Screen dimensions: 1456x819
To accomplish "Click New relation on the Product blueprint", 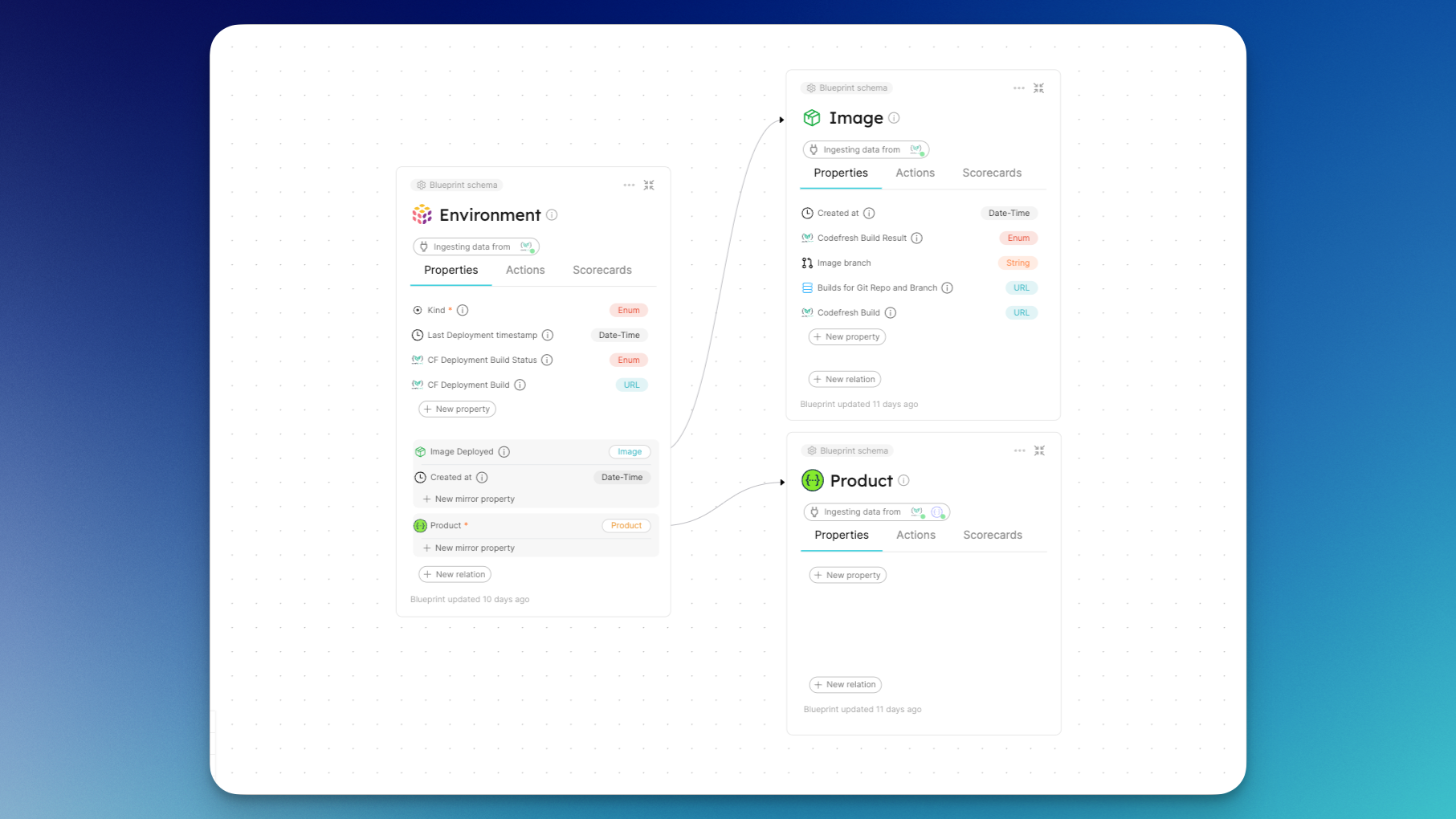I will (845, 684).
